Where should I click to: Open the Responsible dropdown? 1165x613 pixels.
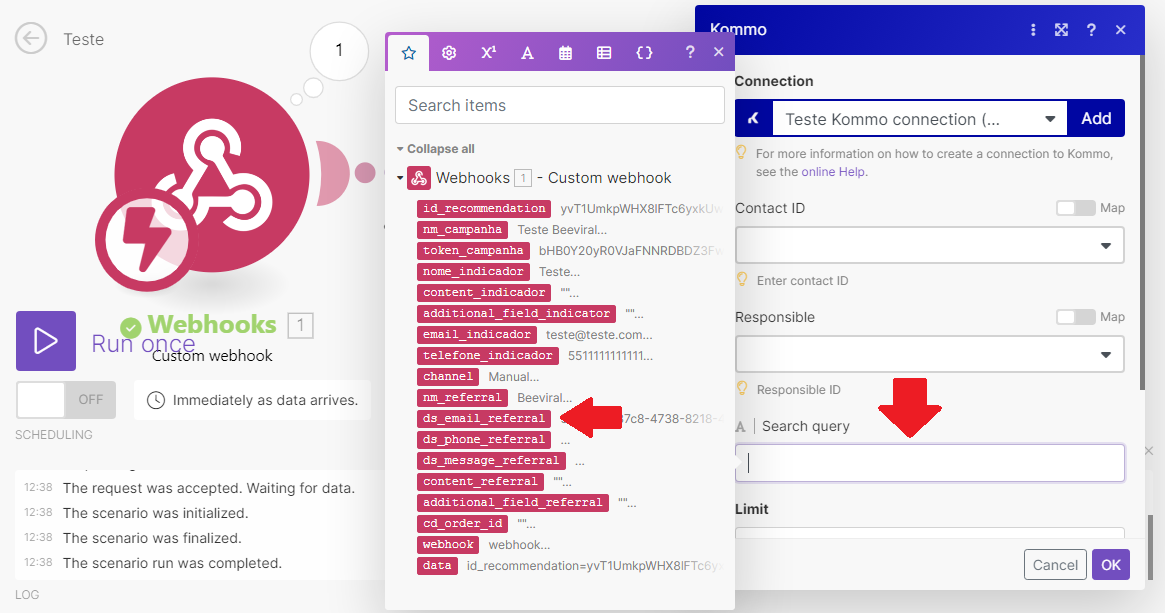click(x=929, y=354)
